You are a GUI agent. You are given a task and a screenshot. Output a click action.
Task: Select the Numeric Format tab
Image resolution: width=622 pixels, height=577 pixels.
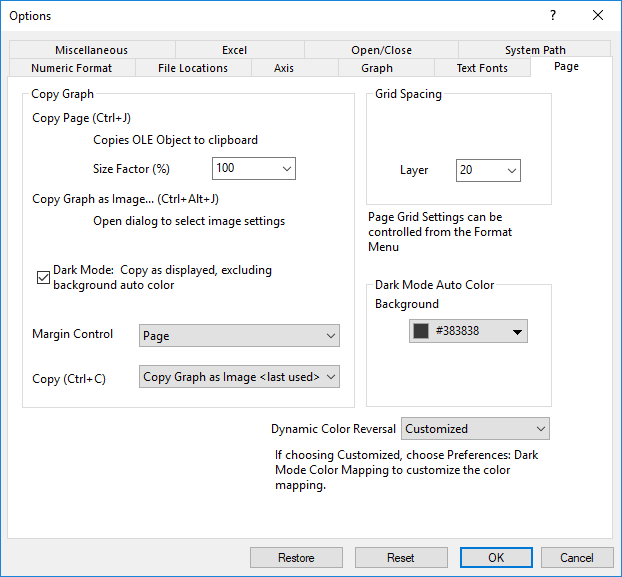click(71, 68)
